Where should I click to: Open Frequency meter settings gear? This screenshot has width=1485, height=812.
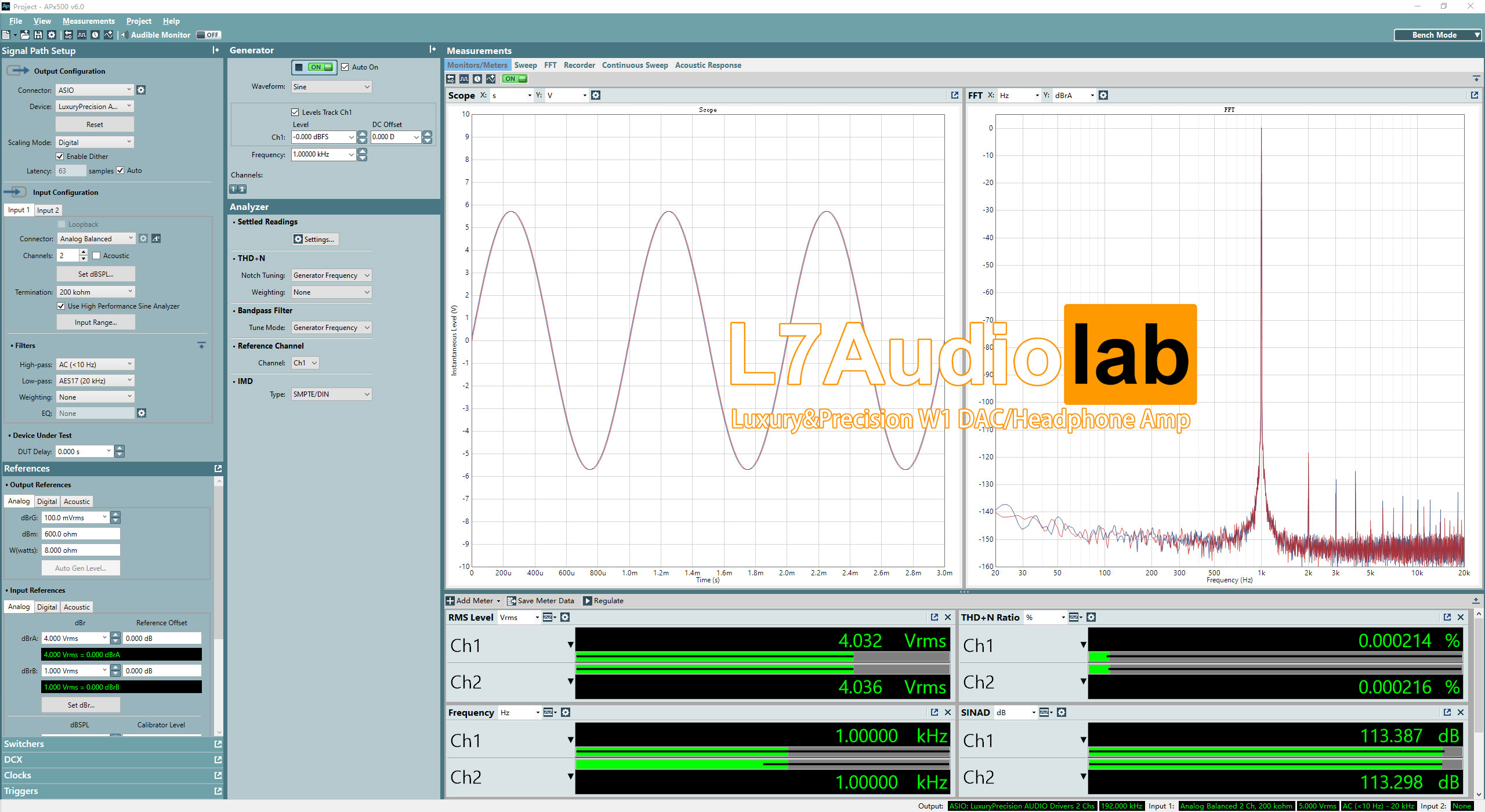click(x=566, y=712)
